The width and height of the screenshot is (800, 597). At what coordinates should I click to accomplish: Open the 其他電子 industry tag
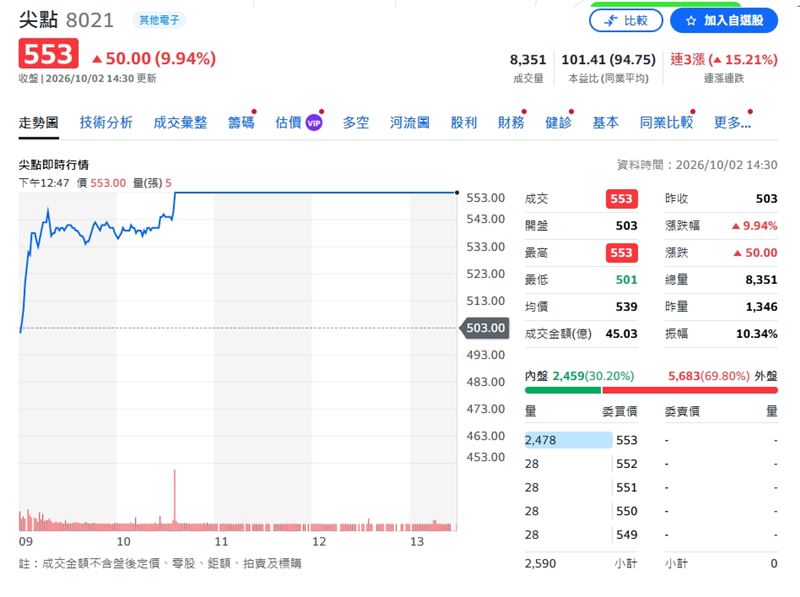159,20
